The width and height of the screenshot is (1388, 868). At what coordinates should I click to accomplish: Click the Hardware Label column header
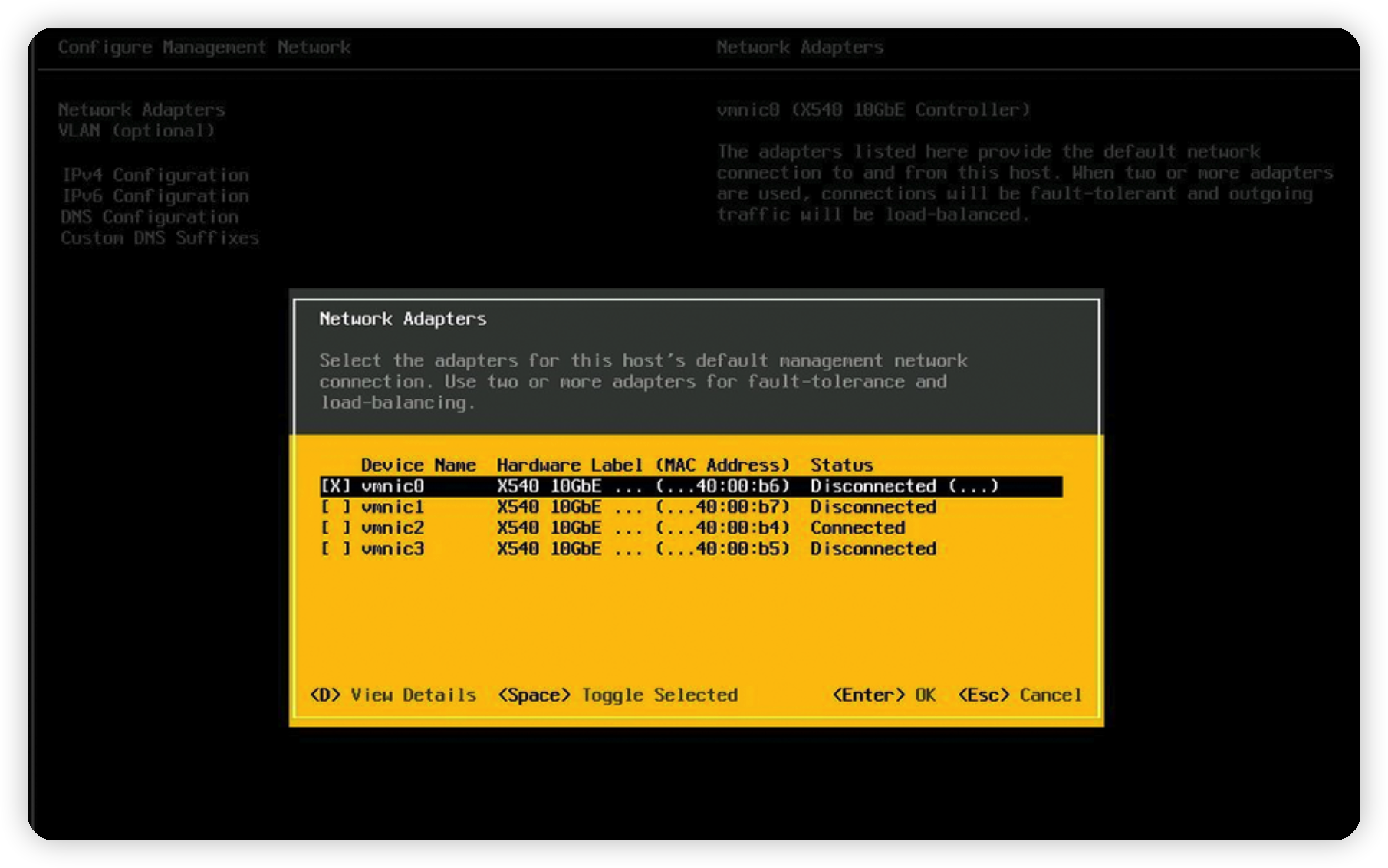point(570,465)
